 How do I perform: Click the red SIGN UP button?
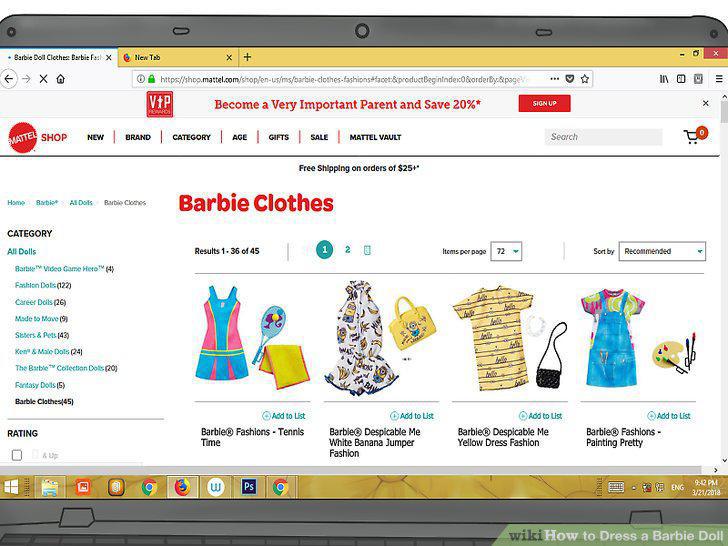pos(545,103)
